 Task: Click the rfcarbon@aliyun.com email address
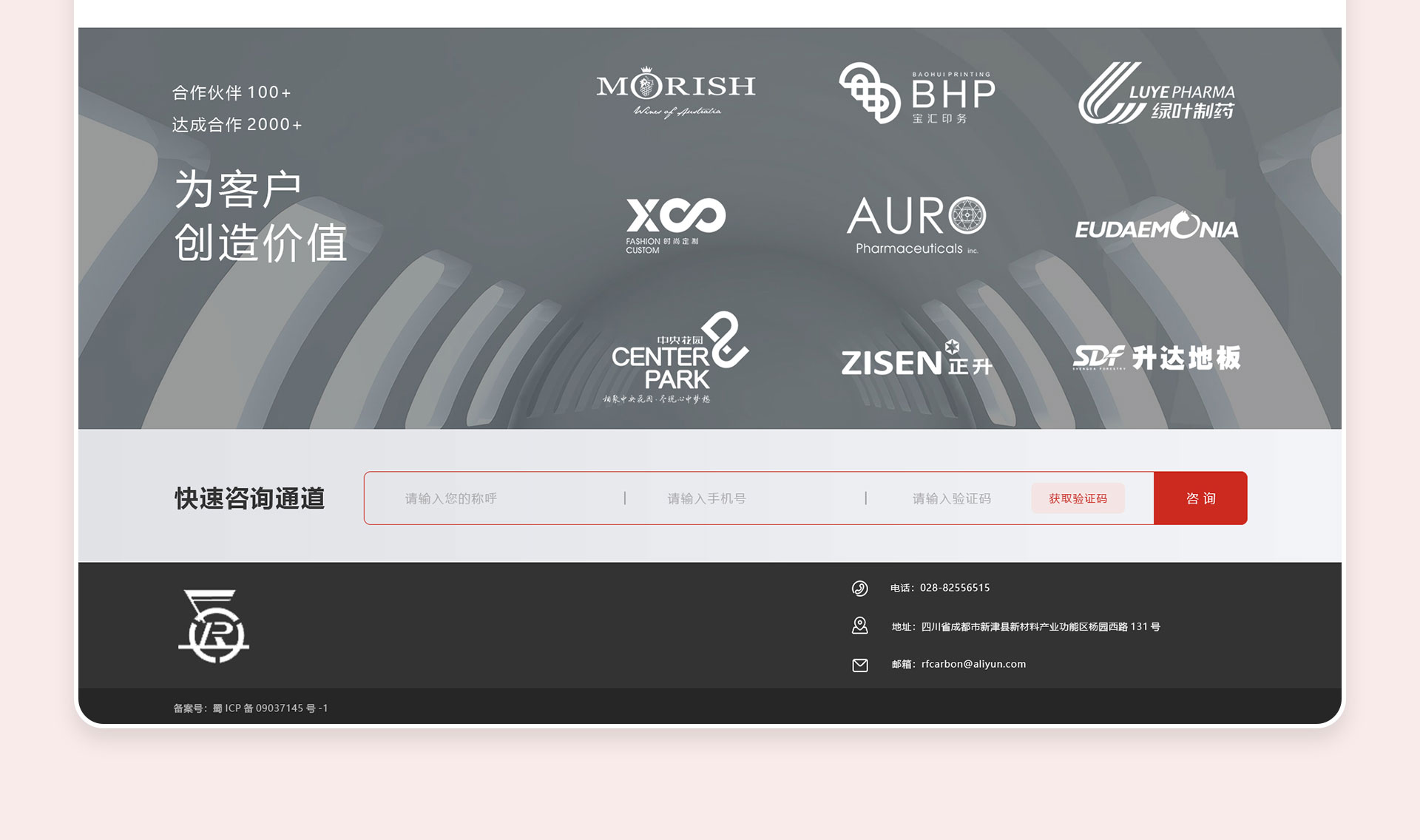point(973,664)
